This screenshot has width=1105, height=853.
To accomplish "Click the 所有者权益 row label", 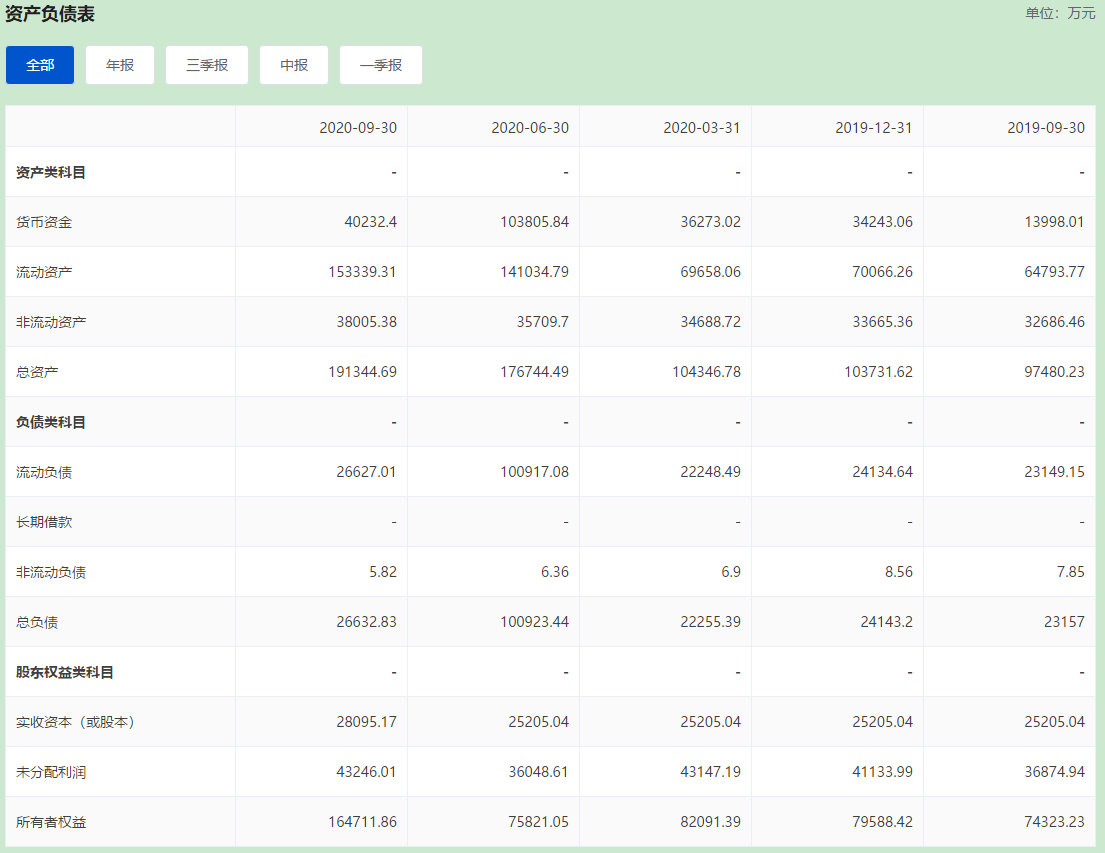I will point(51,822).
